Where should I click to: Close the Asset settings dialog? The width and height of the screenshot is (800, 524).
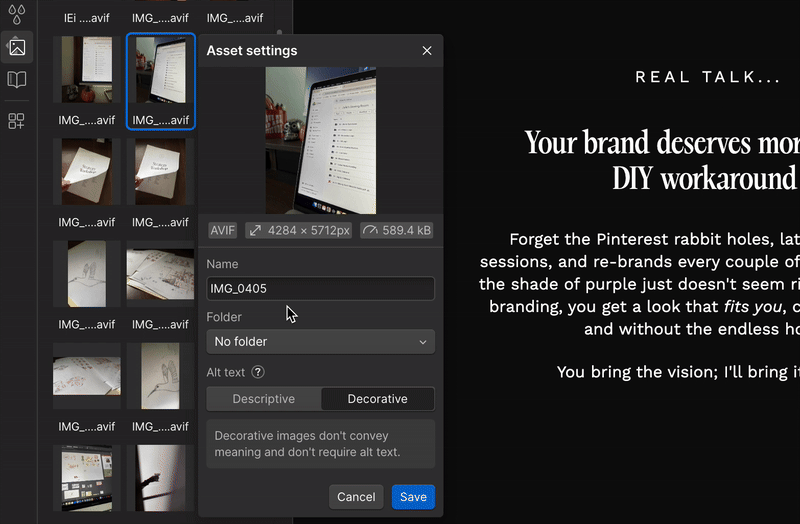427,51
